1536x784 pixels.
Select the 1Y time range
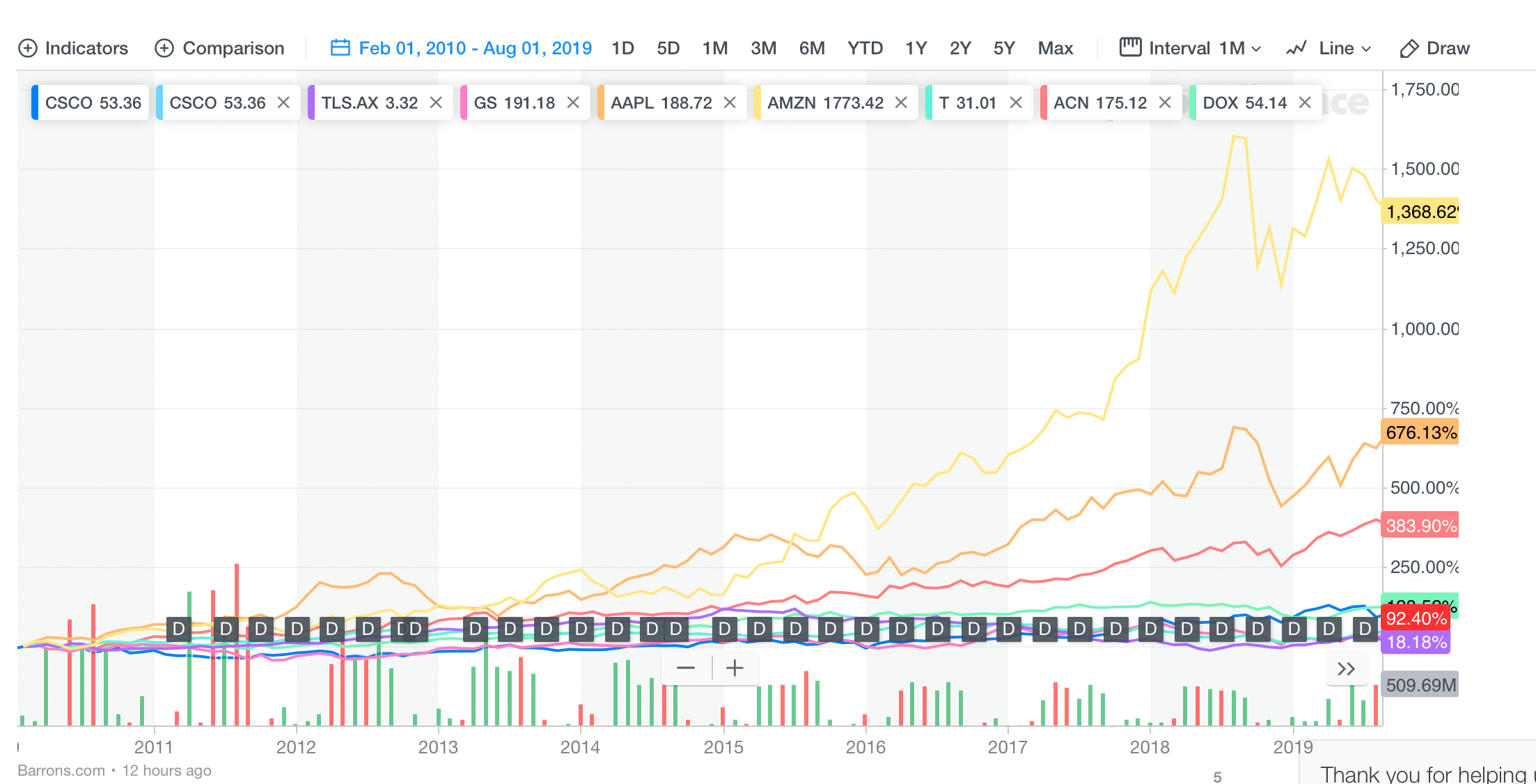[x=916, y=48]
